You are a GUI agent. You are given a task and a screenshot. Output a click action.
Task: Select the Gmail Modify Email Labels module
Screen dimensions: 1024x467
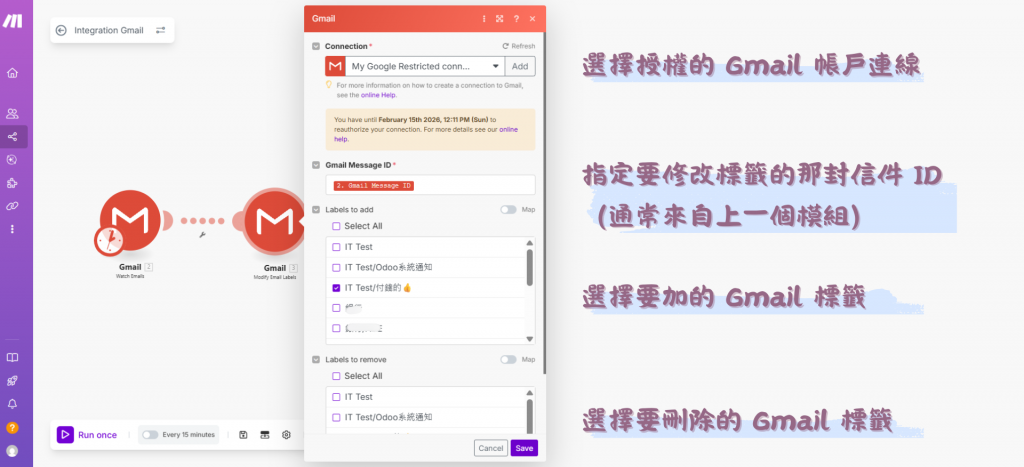274,222
